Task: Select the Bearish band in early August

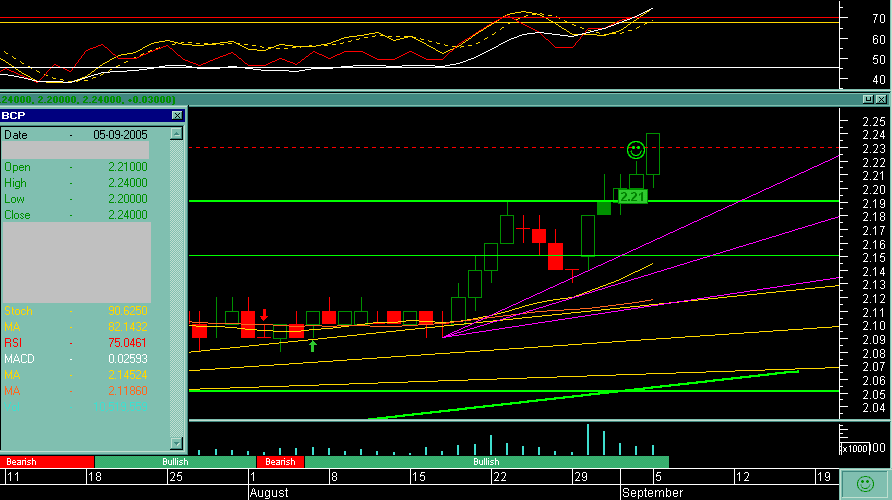Action: click(x=280, y=462)
